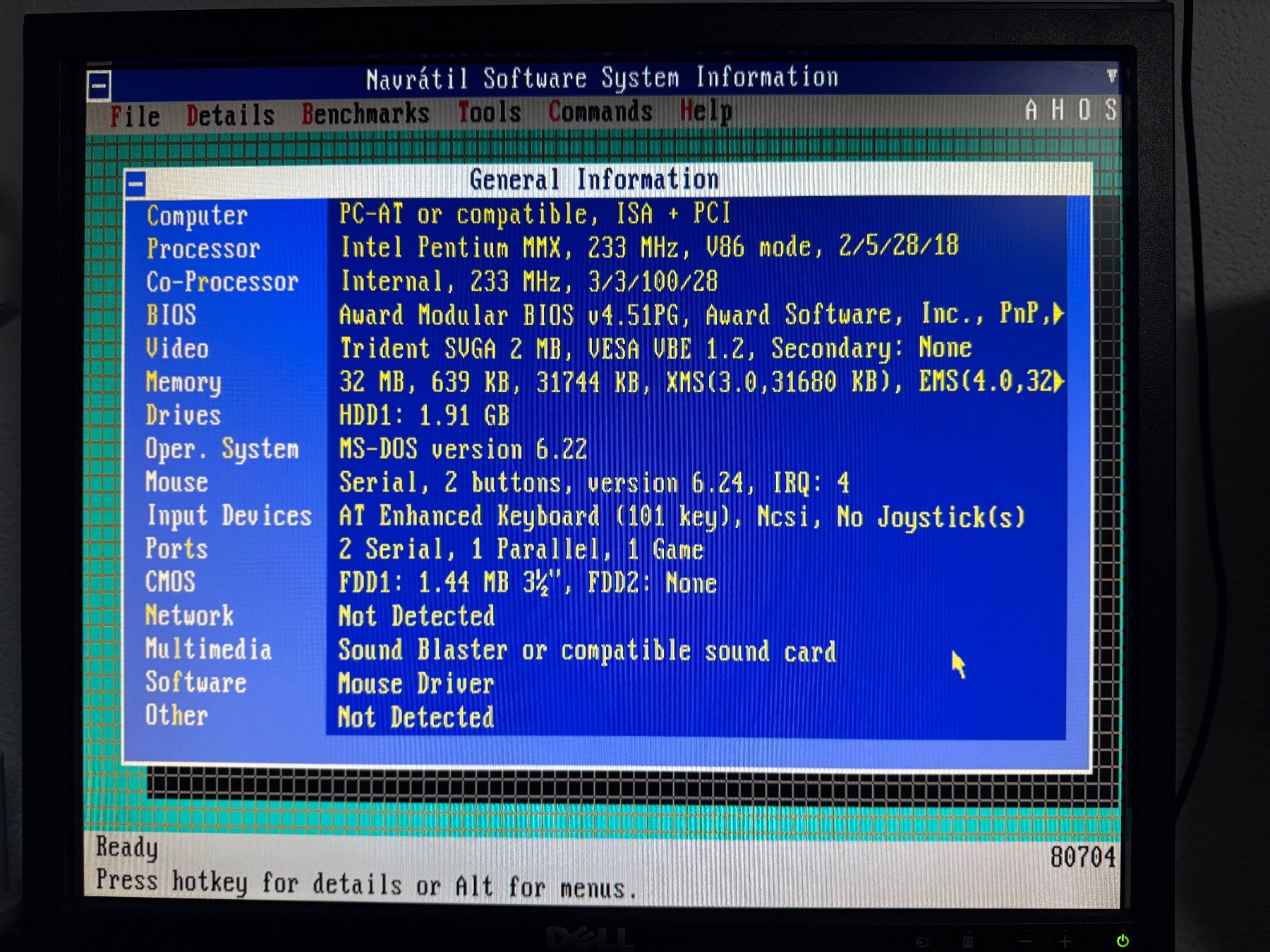Viewport: 1270px width, 952px height.
Task: Click the '80704' status bar number
Action: (x=1083, y=858)
